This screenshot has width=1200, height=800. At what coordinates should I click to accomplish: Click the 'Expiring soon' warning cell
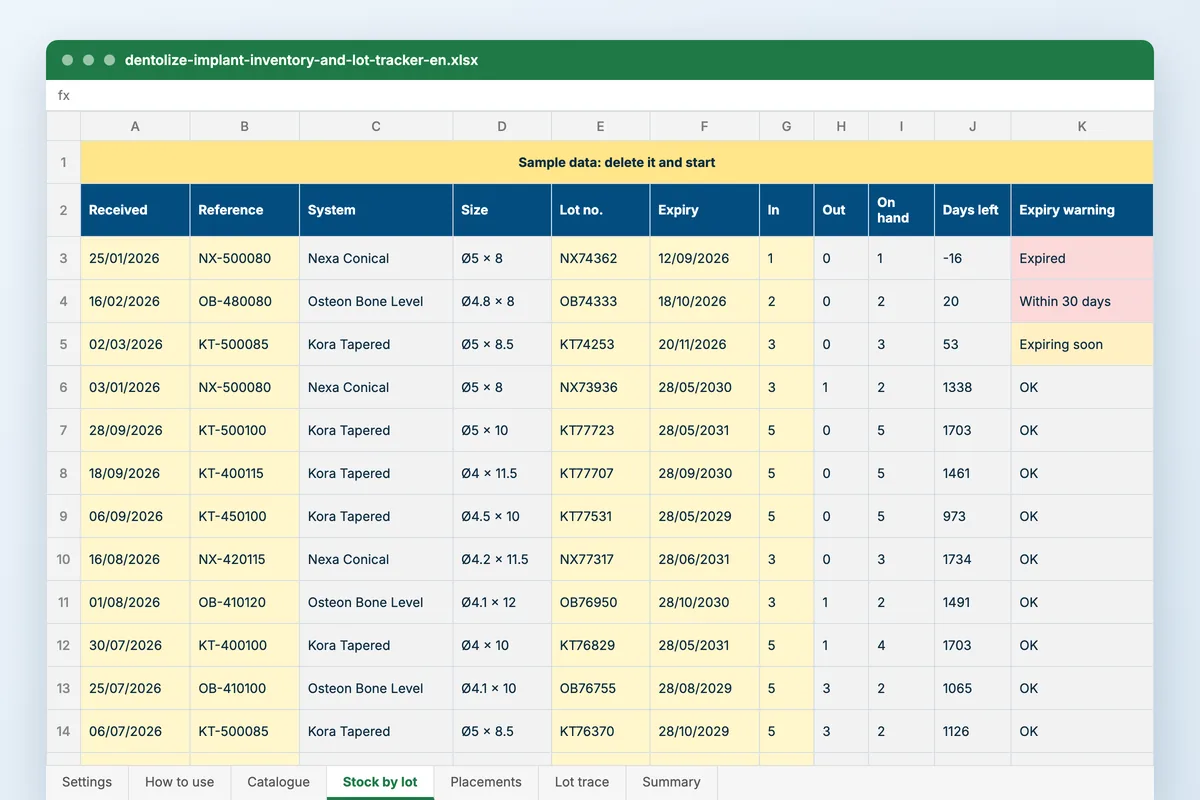click(1082, 344)
